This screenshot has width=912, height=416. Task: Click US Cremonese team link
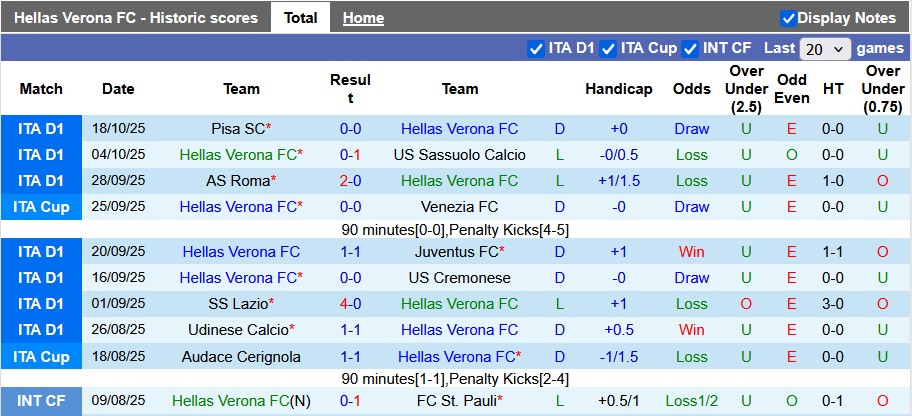459,278
